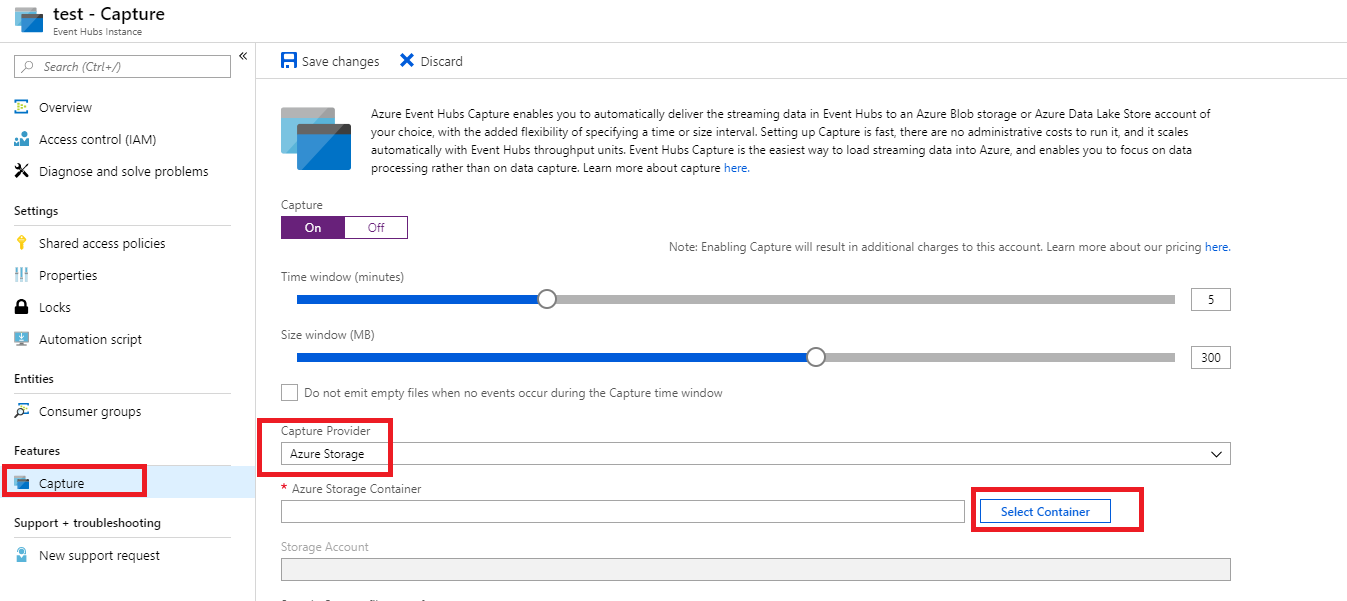Collapse the sidebar with double chevron
1347x601 pixels.
(x=243, y=56)
